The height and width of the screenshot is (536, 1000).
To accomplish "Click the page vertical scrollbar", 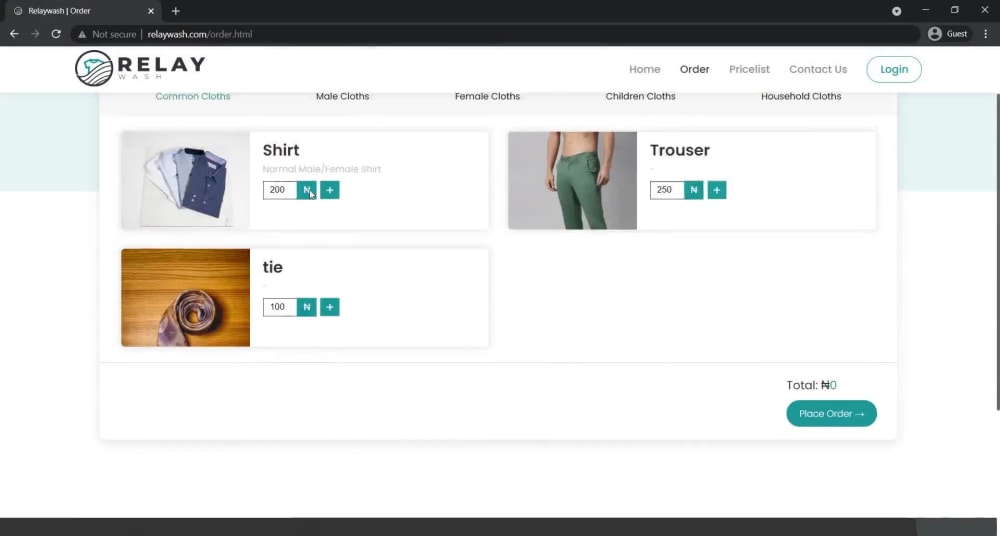I will point(997,252).
